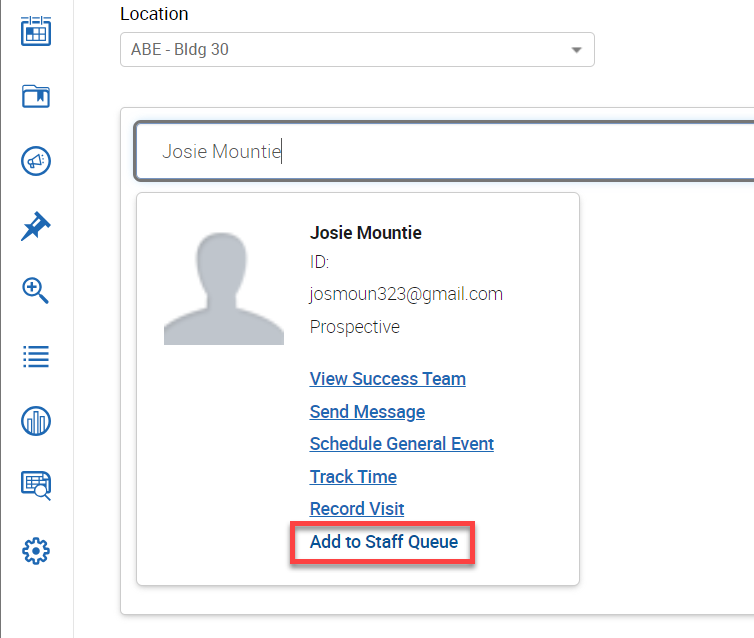Click Add to Staff Queue
This screenshot has height=638, width=754.
383,542
